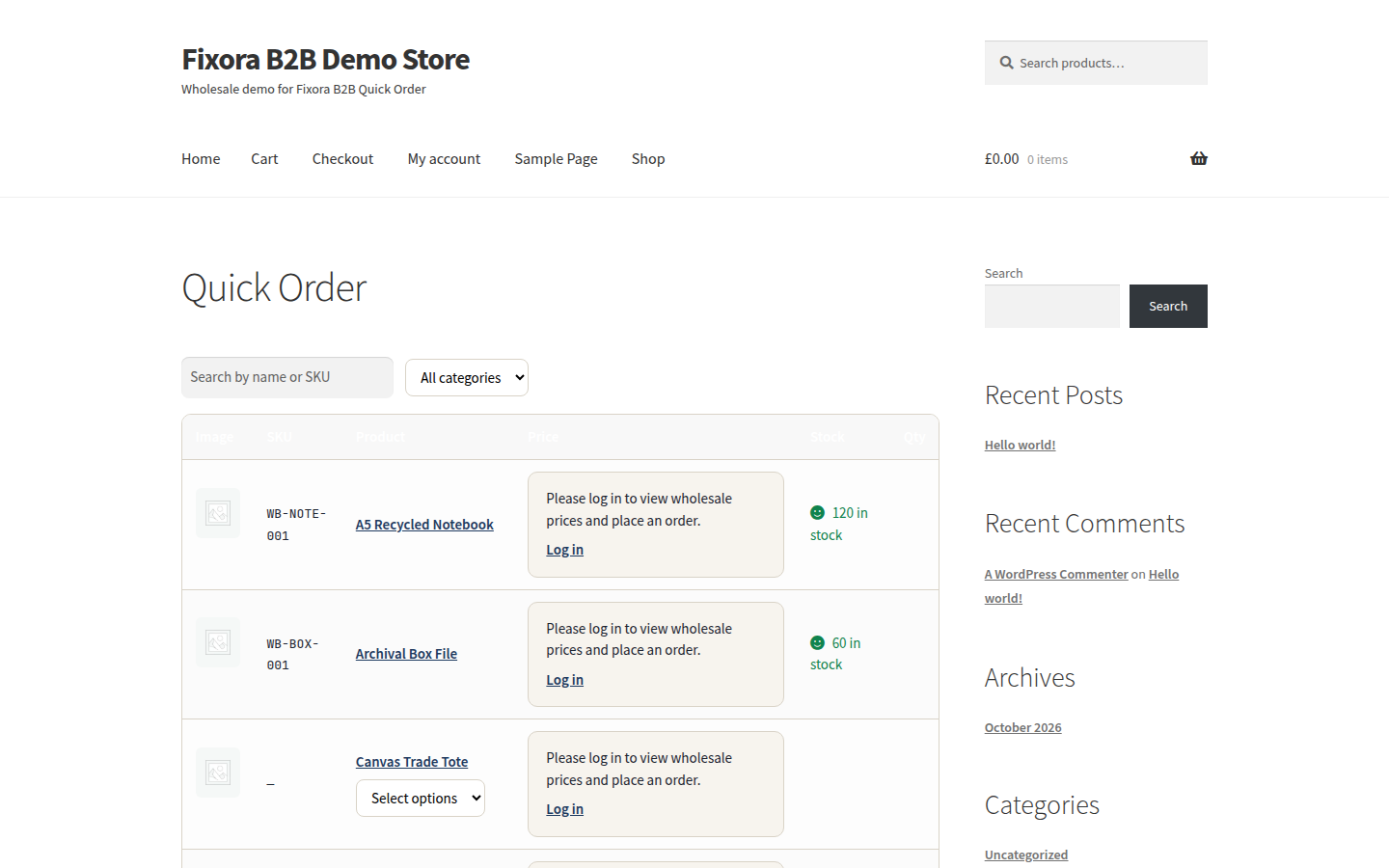Click the Quick Order page heading
Viewport: 1389px width, 868px height.
274,287
